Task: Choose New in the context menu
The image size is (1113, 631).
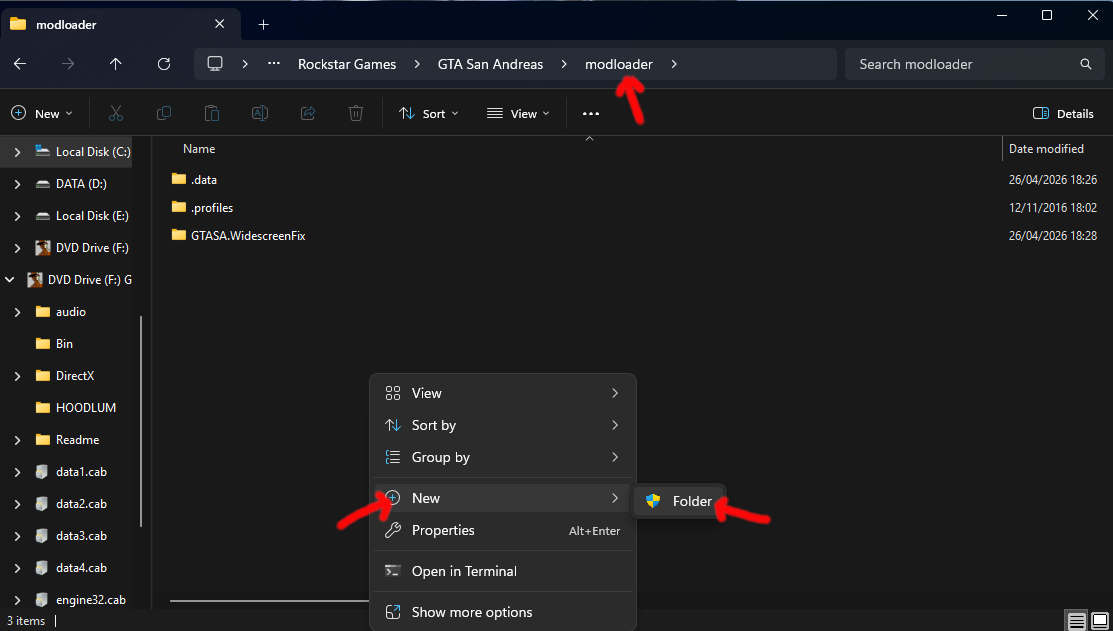Action: tap(503, 498)
